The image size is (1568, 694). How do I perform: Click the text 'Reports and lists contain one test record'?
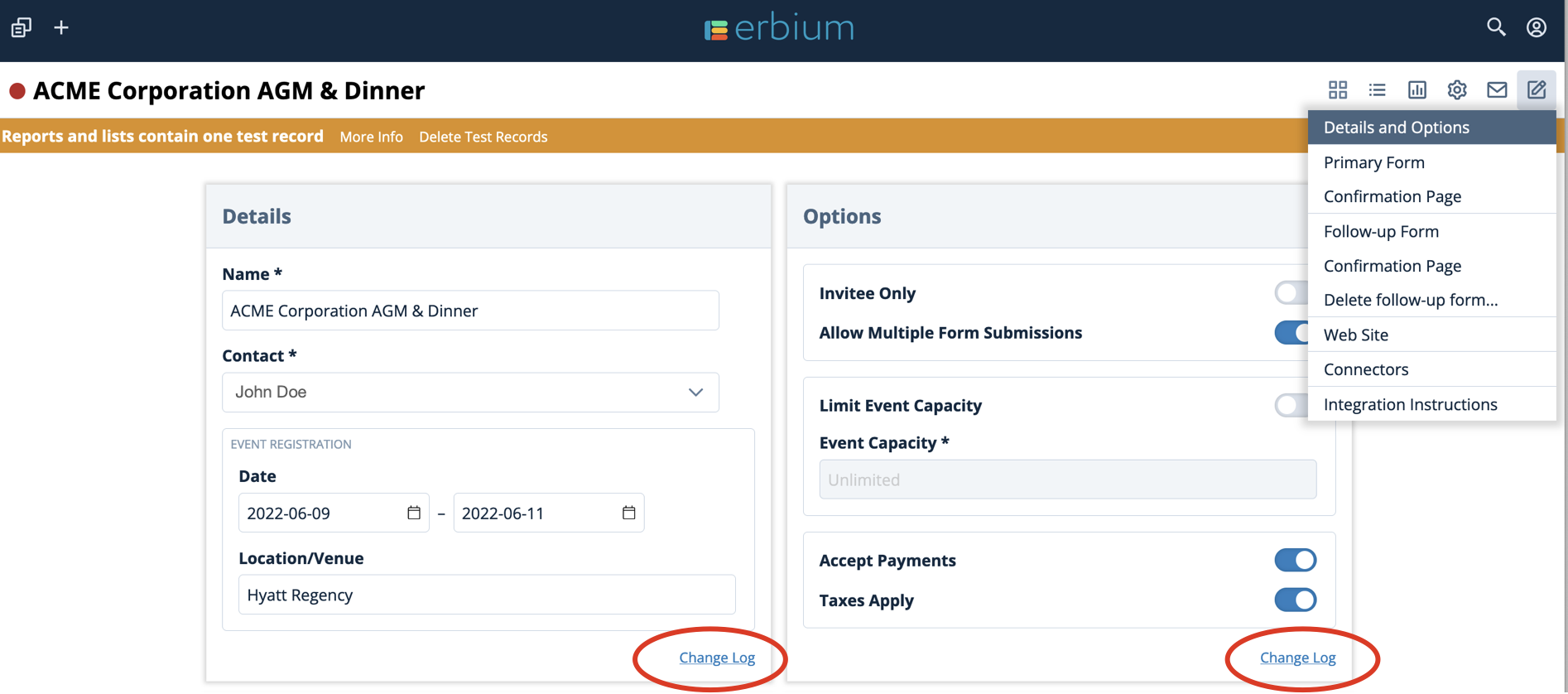162,137
